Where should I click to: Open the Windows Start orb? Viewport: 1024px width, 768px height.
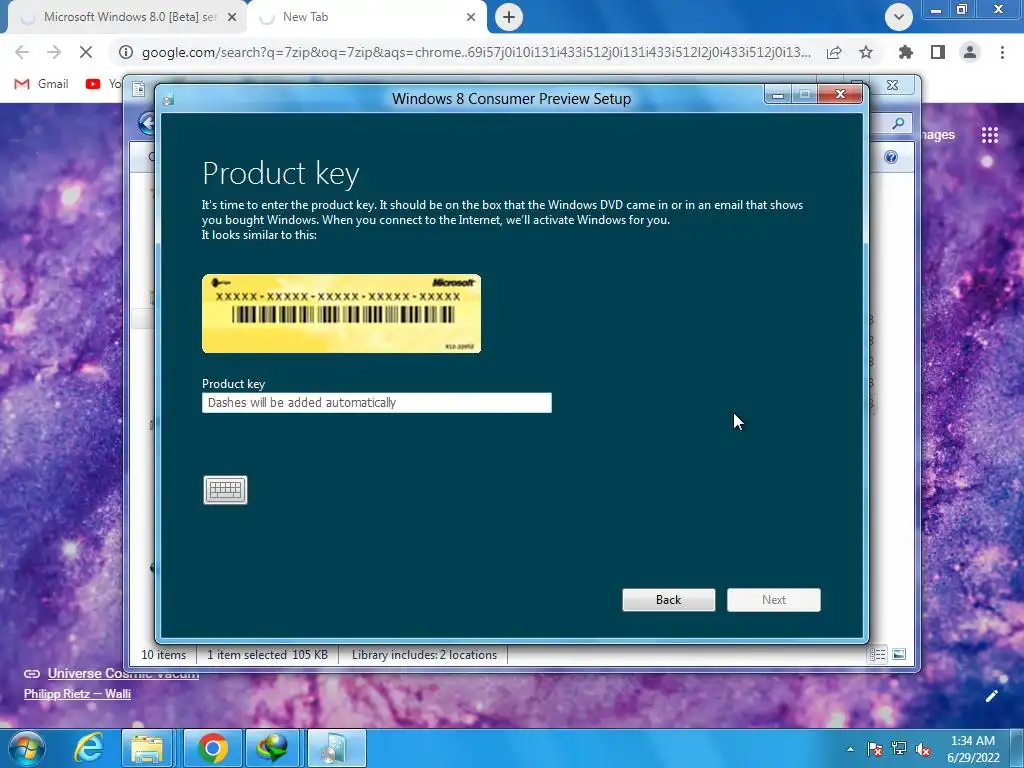tap(27, 748)
